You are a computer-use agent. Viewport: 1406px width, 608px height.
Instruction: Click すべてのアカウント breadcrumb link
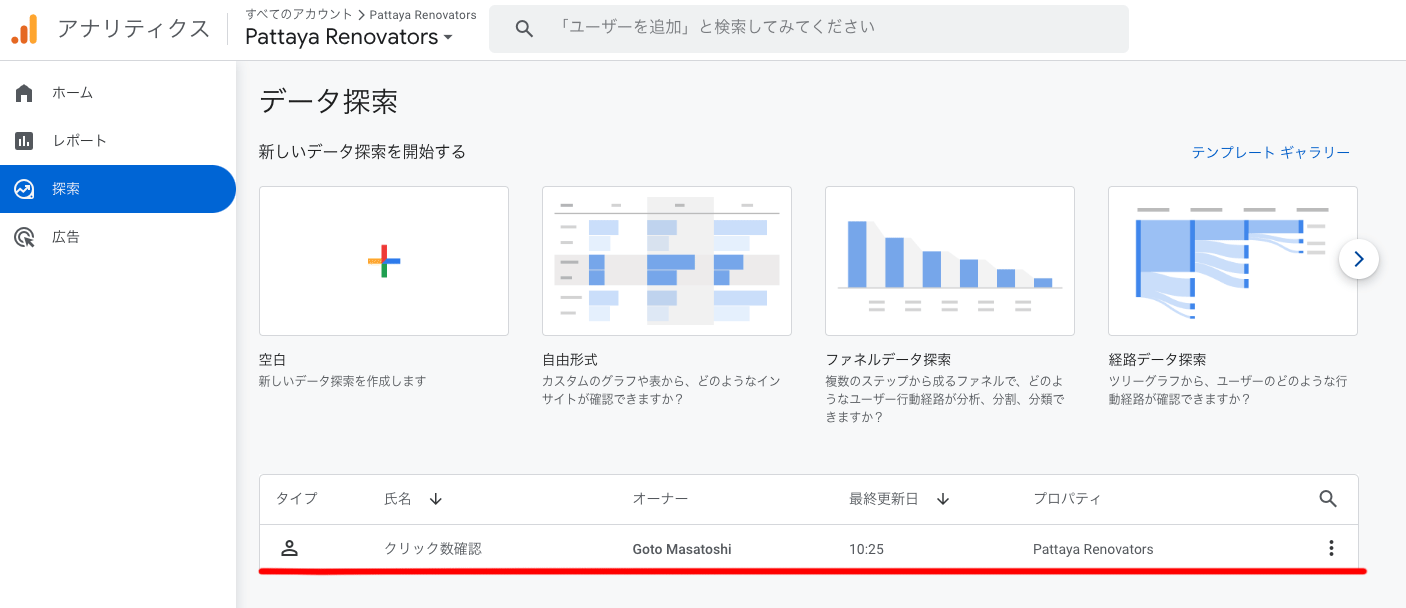coord(298,15)
